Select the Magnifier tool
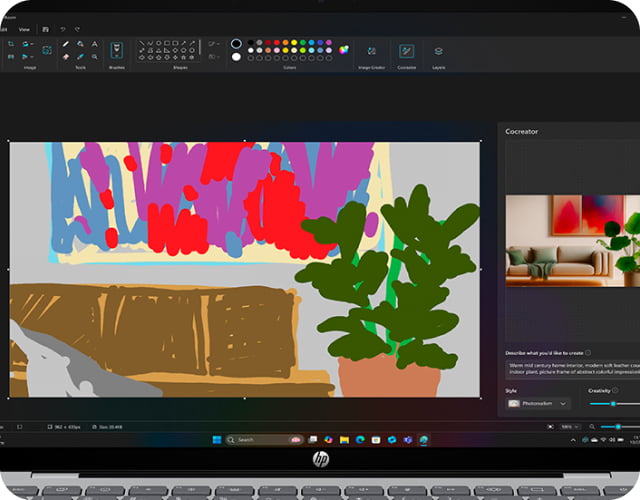Screen dimensions: 640x500 click(94, 57)
